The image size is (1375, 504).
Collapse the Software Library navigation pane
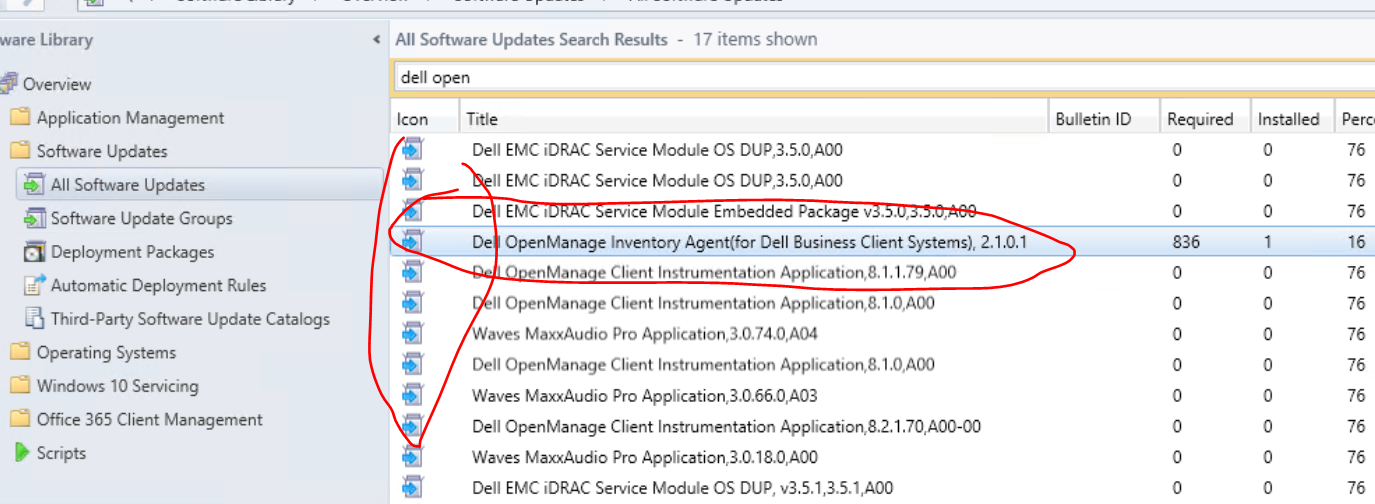(x=376, y=40)
